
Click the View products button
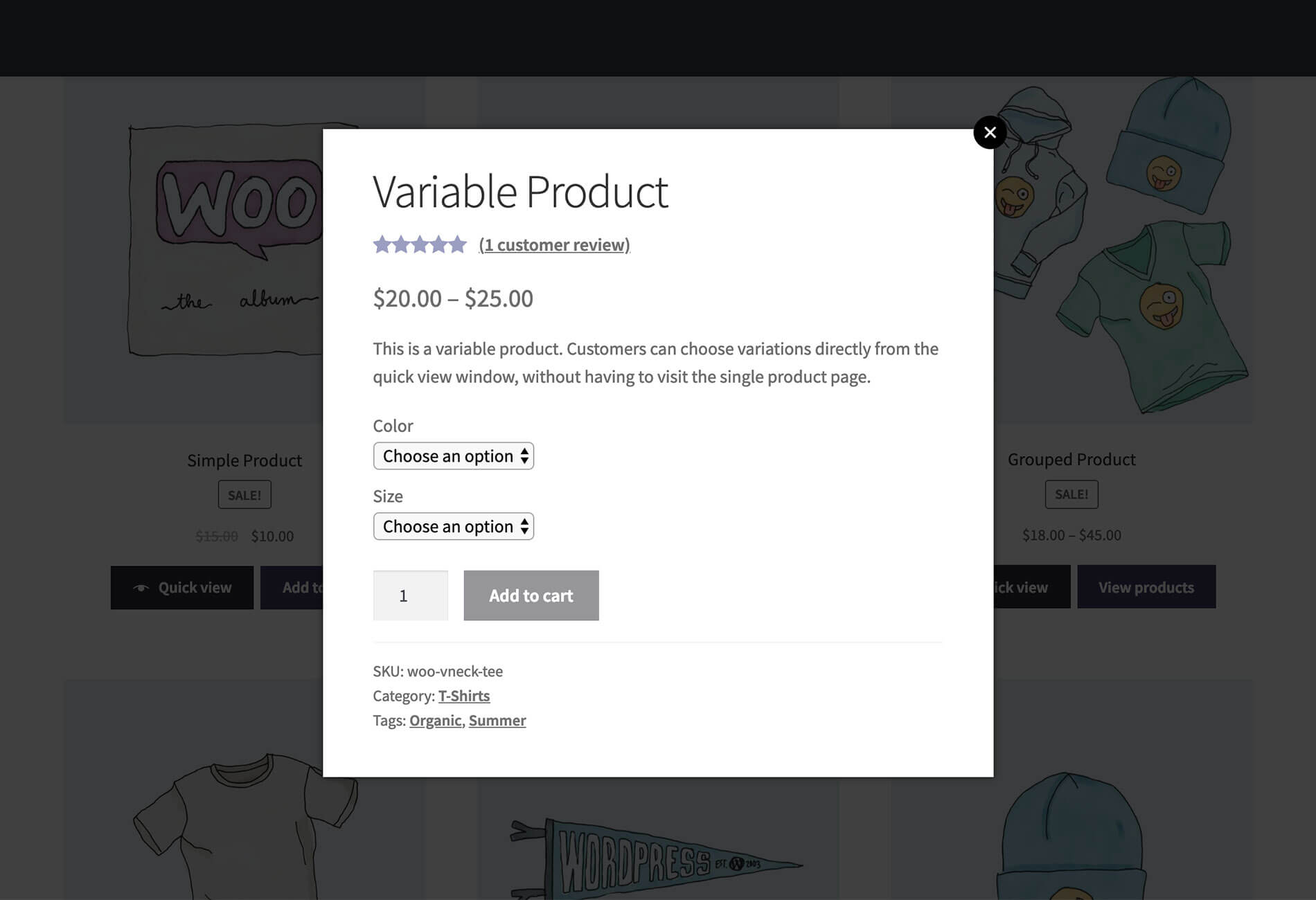1146,587
